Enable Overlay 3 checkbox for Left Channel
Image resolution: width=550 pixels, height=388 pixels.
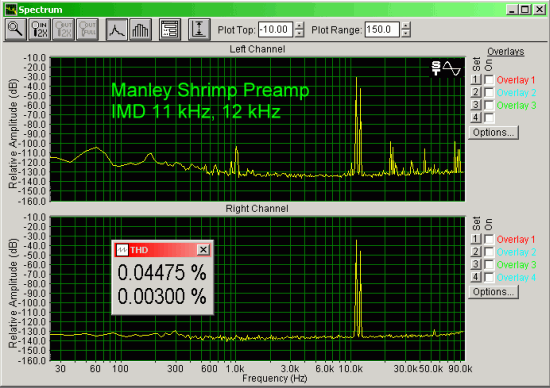(x=489, y=105)
